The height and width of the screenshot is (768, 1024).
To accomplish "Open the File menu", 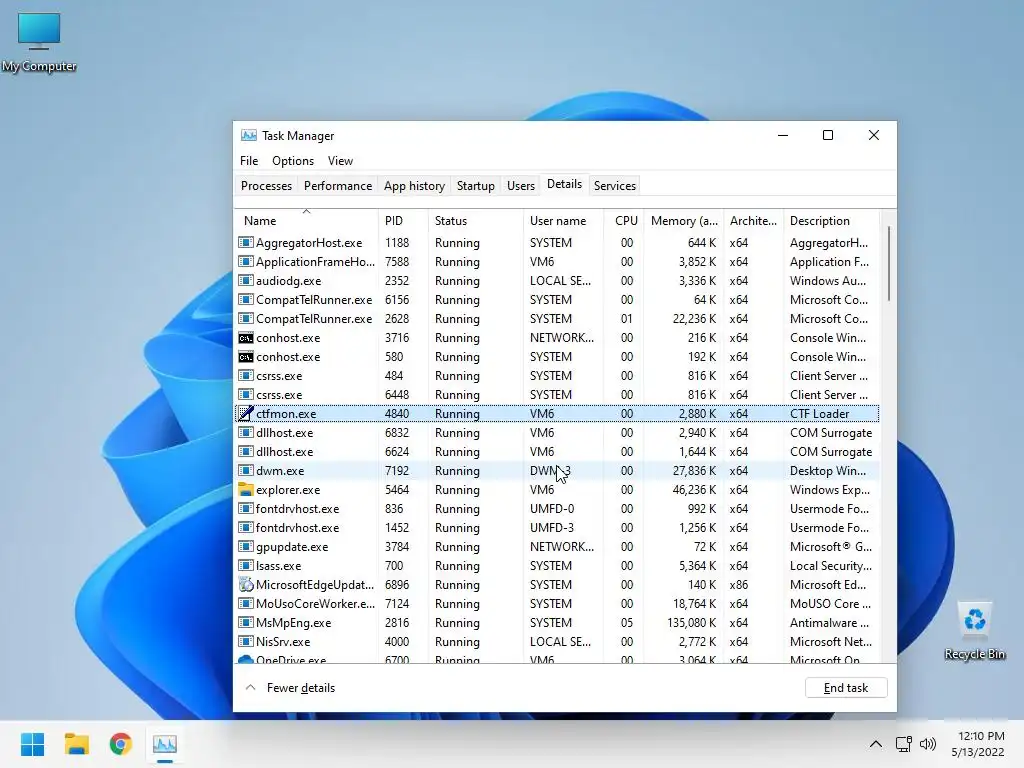I will (249, 161).
